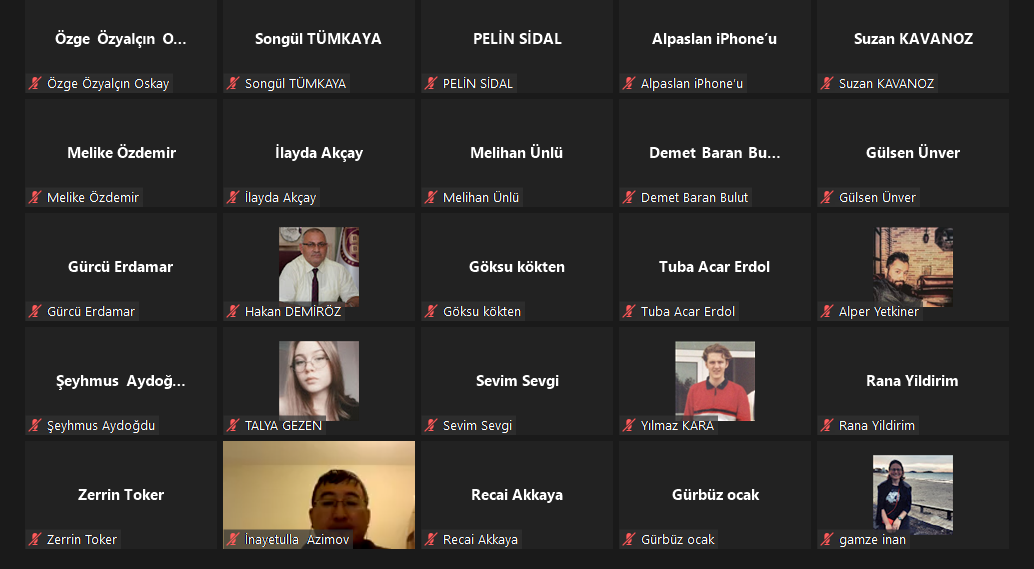Click muted mic icon beside Özge Özyalçın Oskay
Screen dimensions: 1034x569
(36, 84)
